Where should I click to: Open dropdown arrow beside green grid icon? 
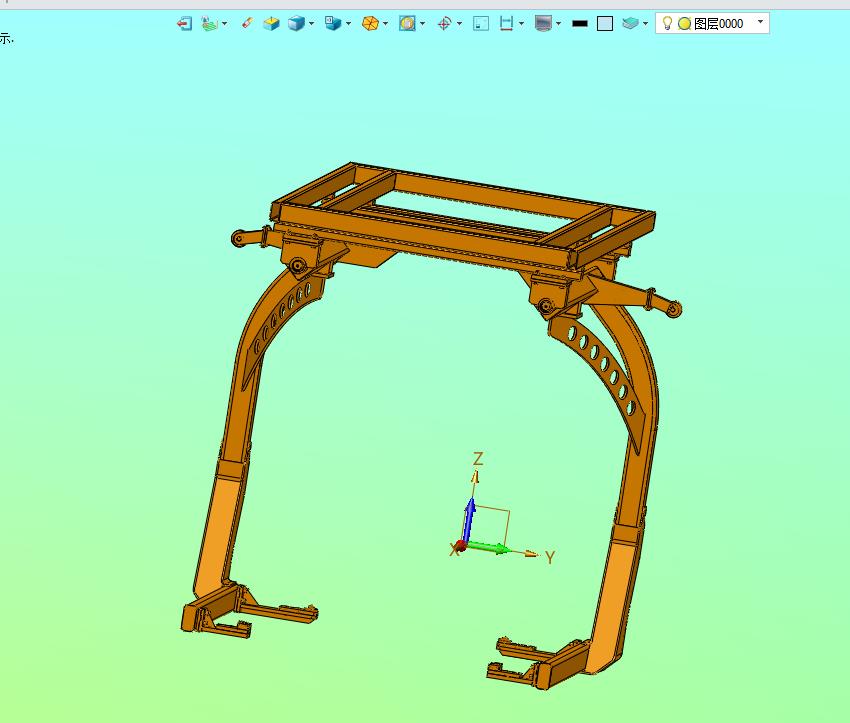pyautogui.click(x=224, y=24)
